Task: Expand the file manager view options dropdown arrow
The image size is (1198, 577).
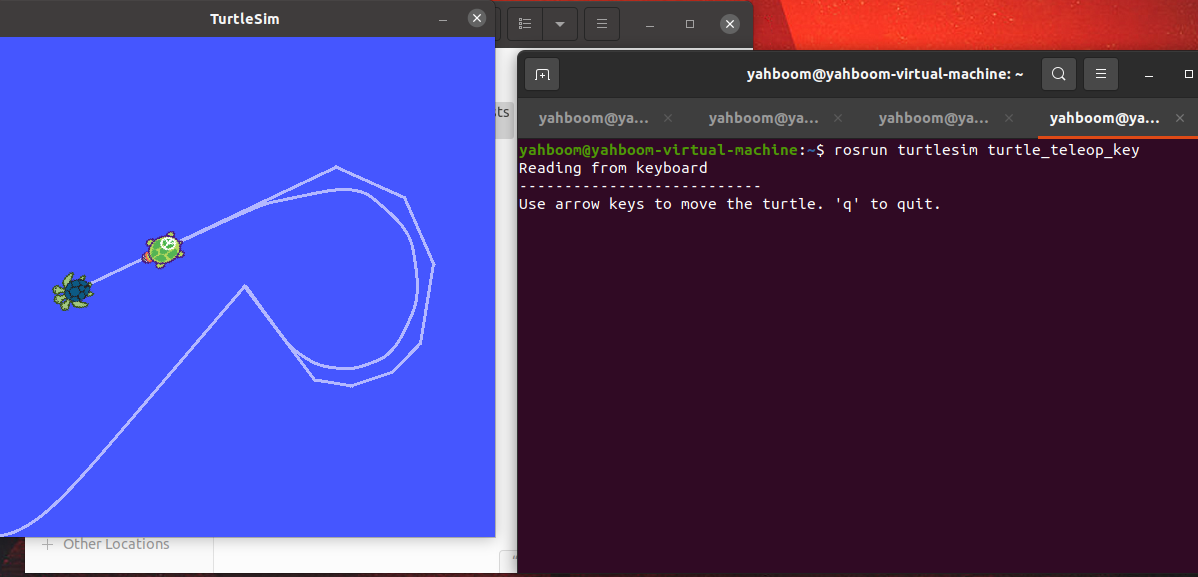Action: 560,24
